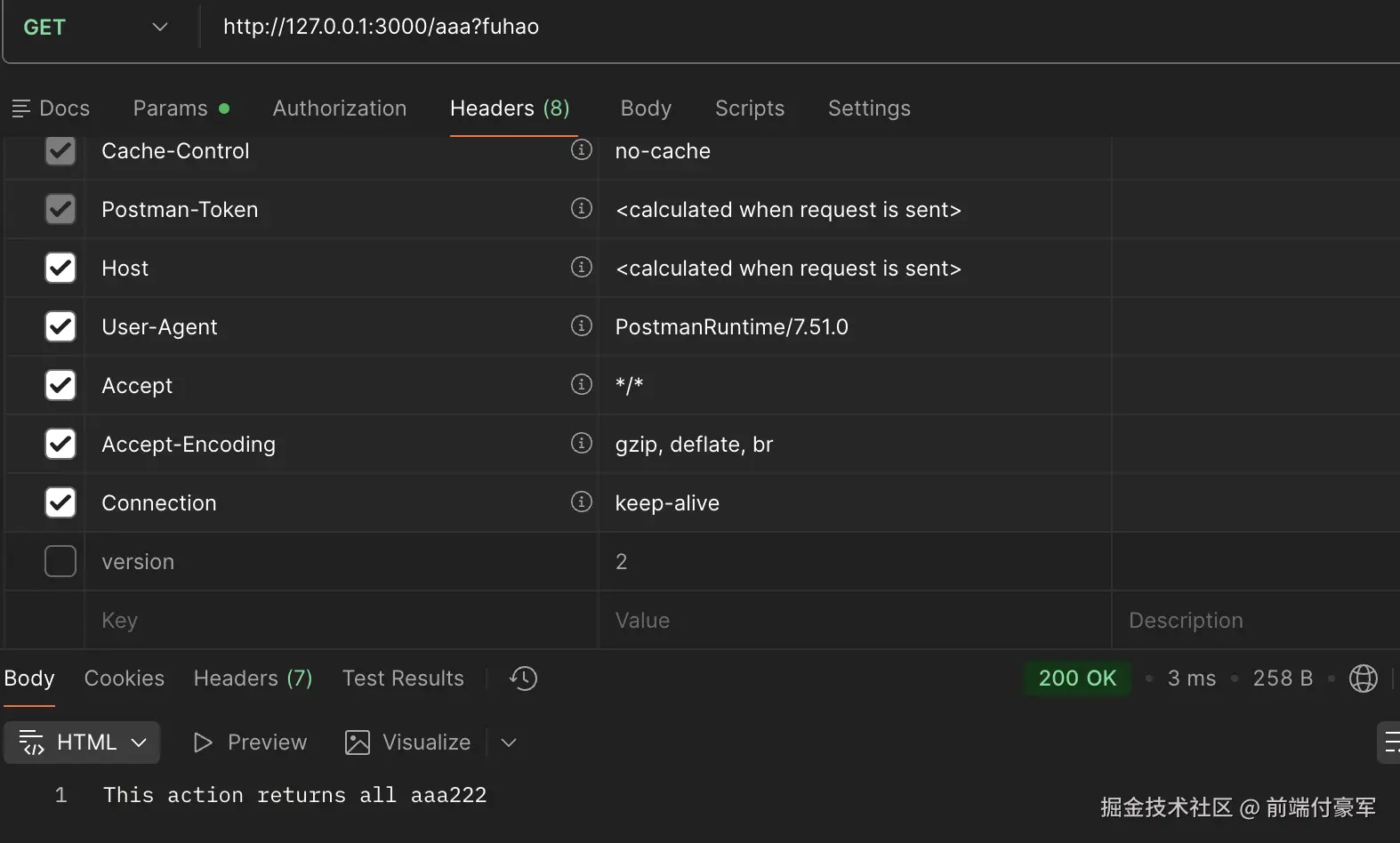Click the Preview button
The height and width of the screenshot is (843, 1400).
click(250, 743)
